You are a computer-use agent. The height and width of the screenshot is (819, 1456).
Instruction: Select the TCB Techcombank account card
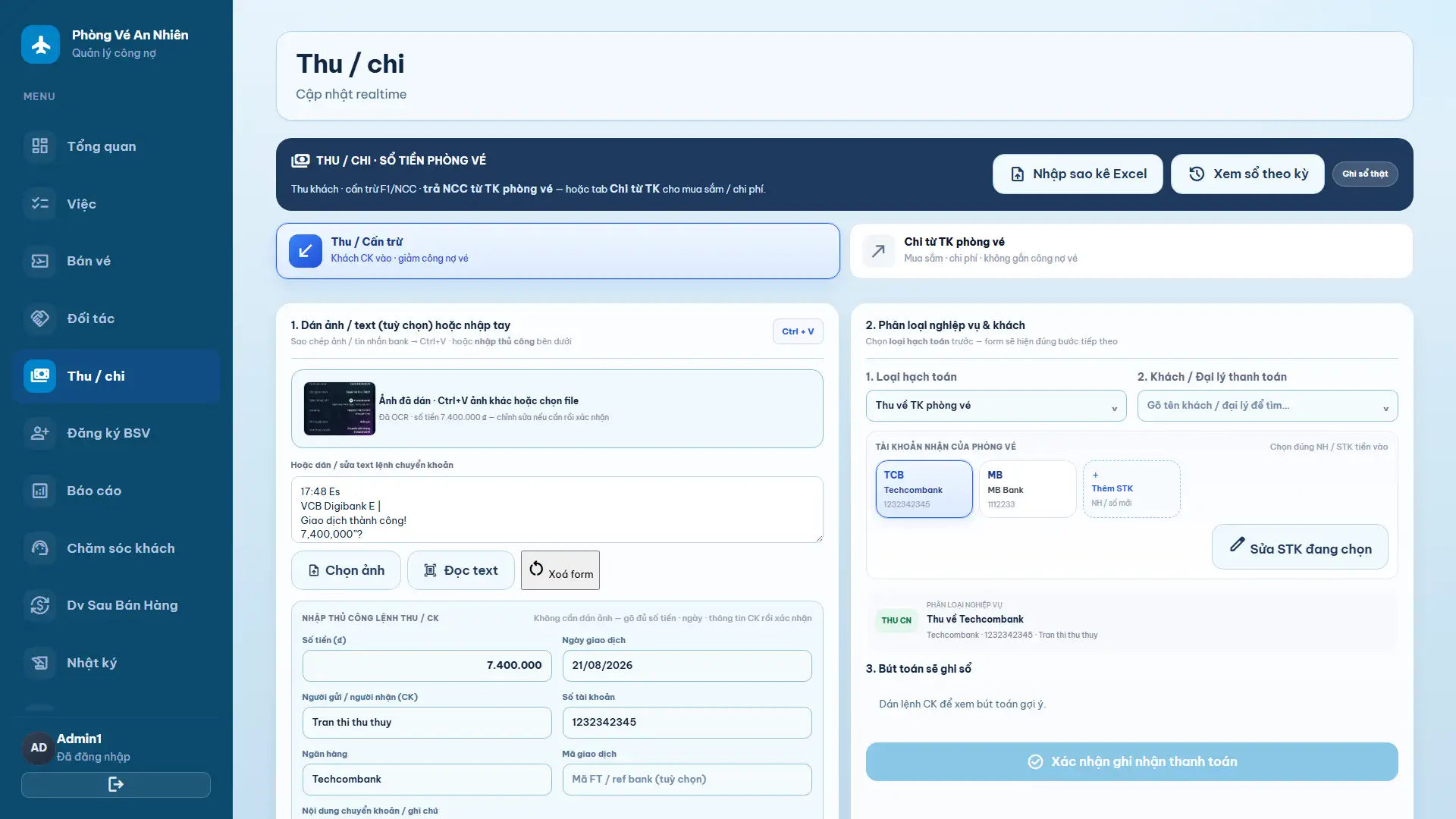(924, 489)
